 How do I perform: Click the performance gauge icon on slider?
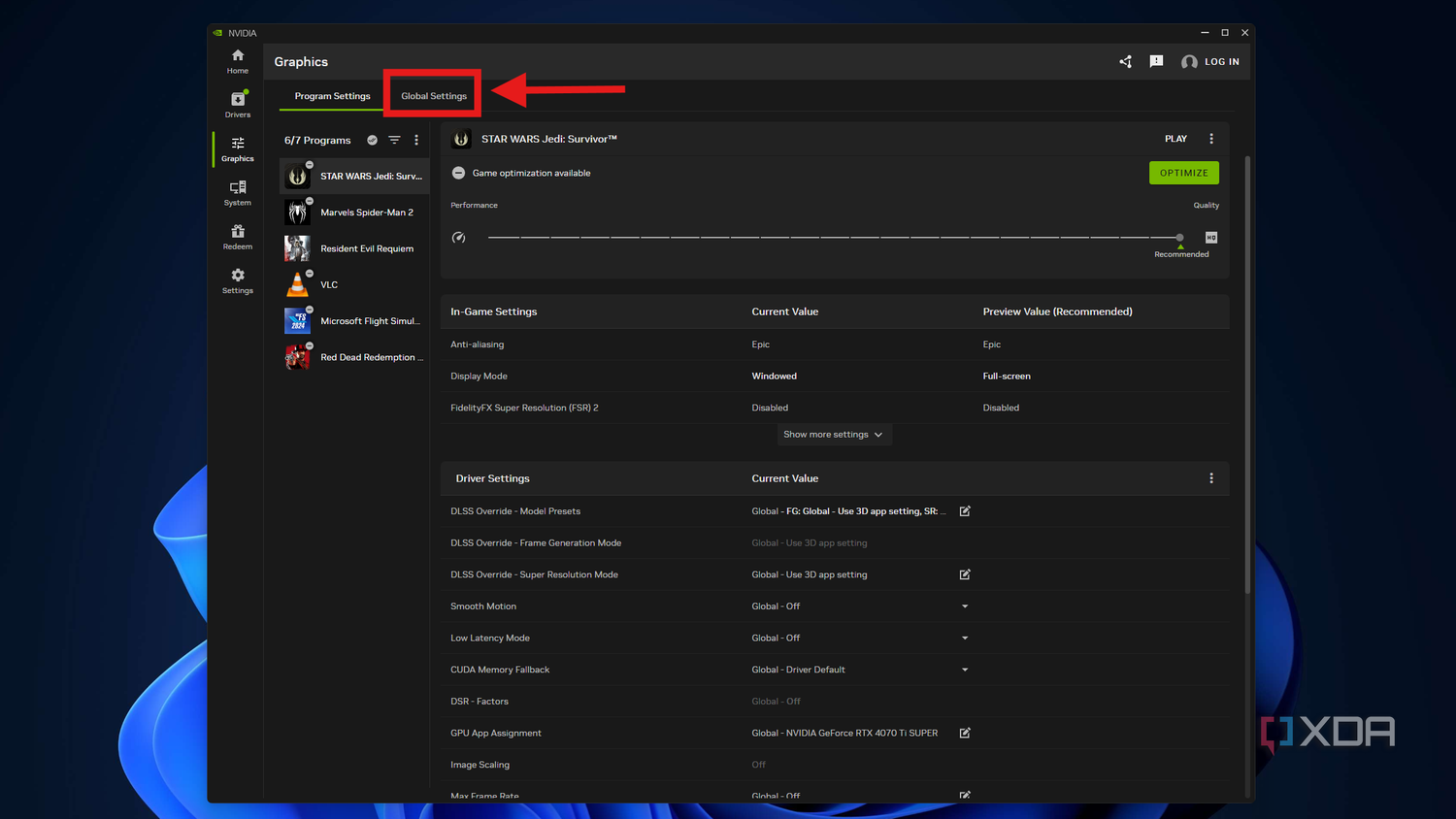pos(459,237)
